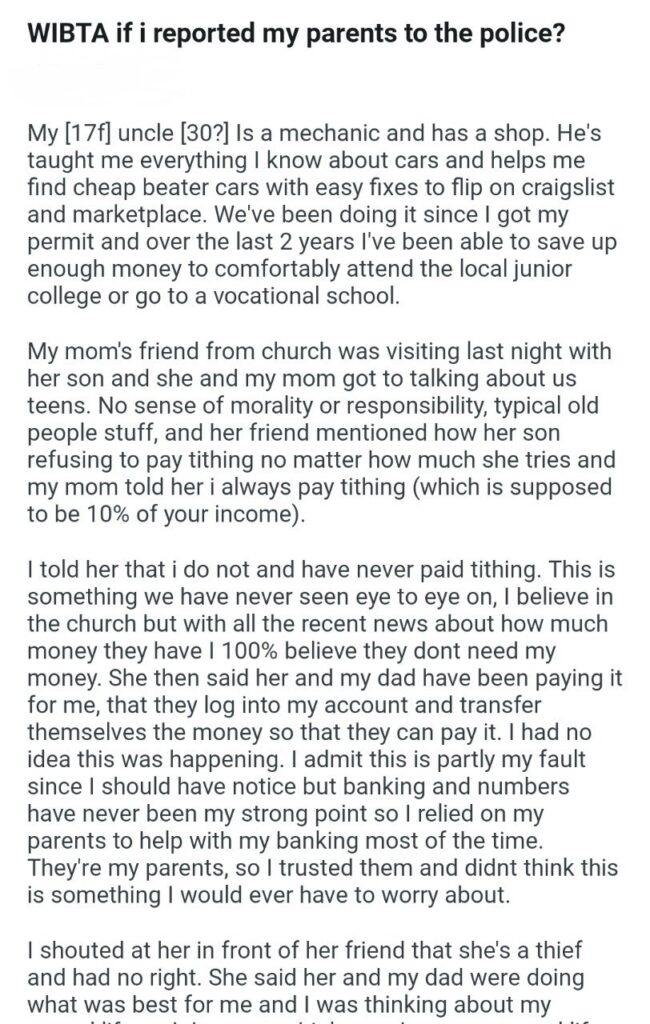The height and width of the screenshot is (1024, 650).
Task: Select the paragraph about the mechanic uncle
Action: click(x=321, y=214)
